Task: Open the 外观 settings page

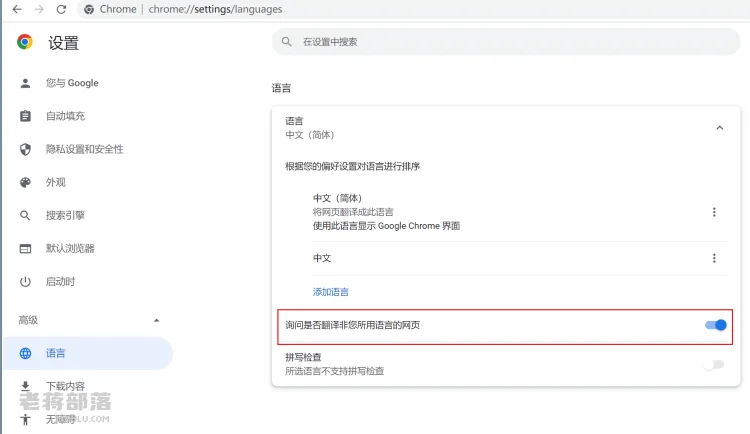Action: pyautogui.click(x=55, y=182)
